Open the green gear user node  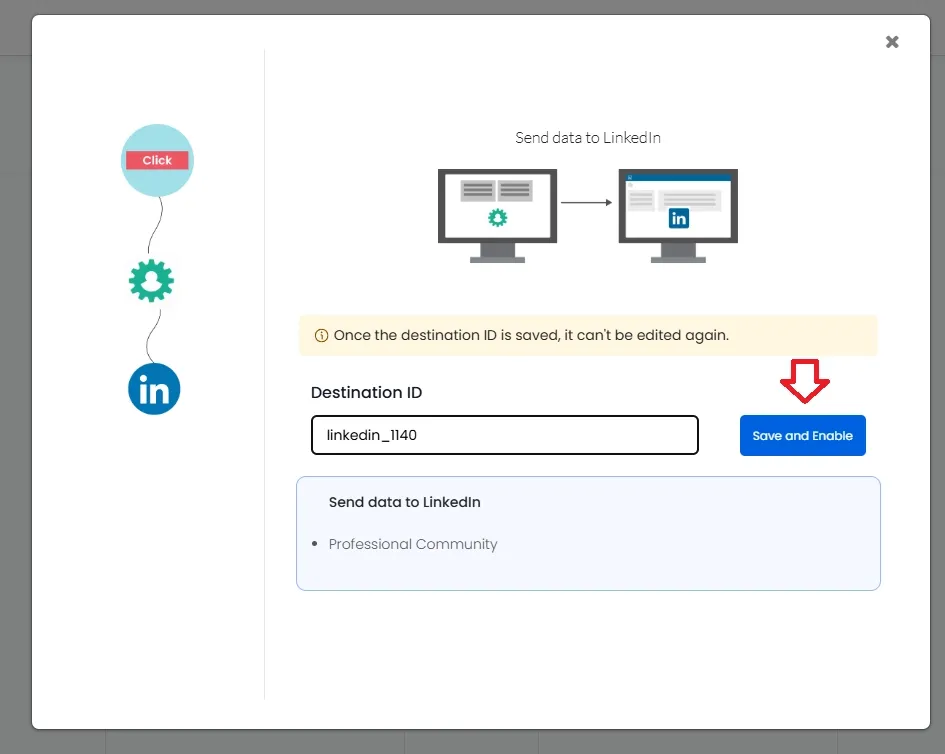point(151,281)
